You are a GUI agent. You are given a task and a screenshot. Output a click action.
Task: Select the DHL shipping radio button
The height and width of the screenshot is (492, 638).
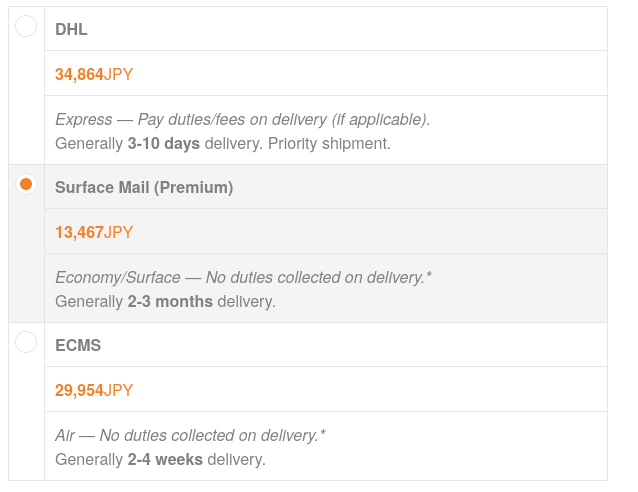(26, 26)
